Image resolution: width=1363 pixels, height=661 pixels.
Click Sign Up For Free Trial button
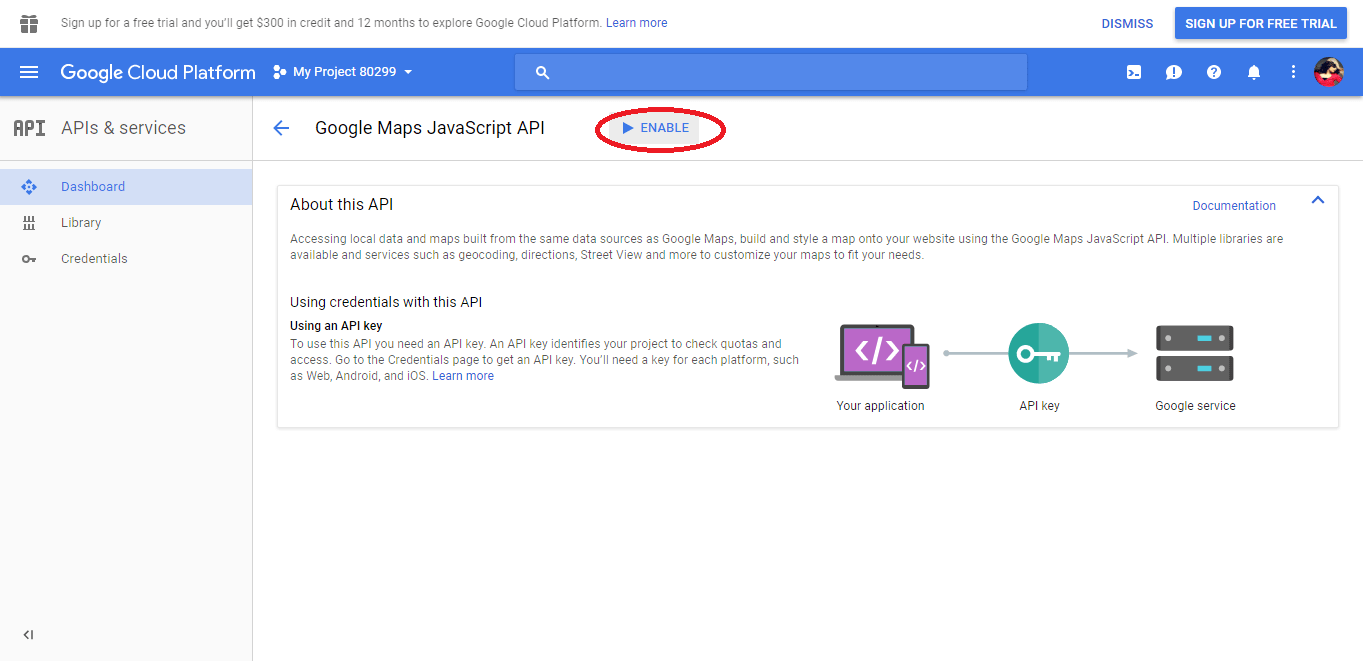(x=1260, y=24)
